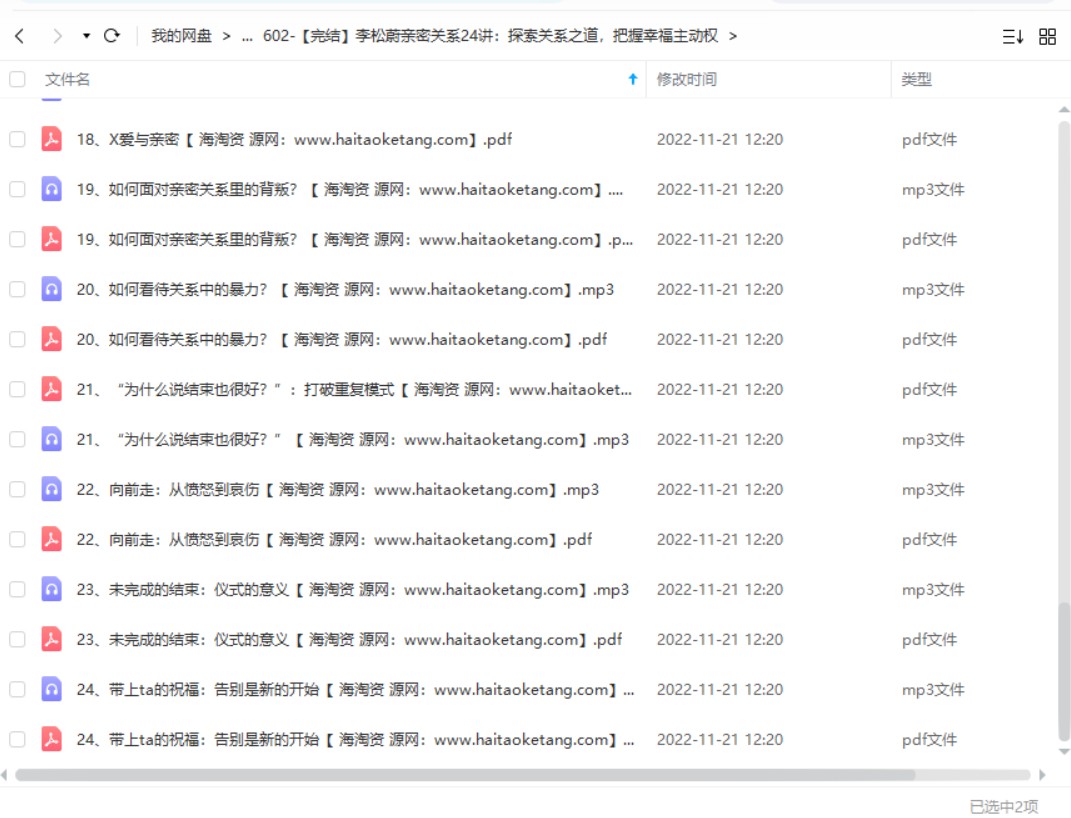The image size is (1071, 818).
Task: Go forward with the right arrow
Action: click(57, 36)
